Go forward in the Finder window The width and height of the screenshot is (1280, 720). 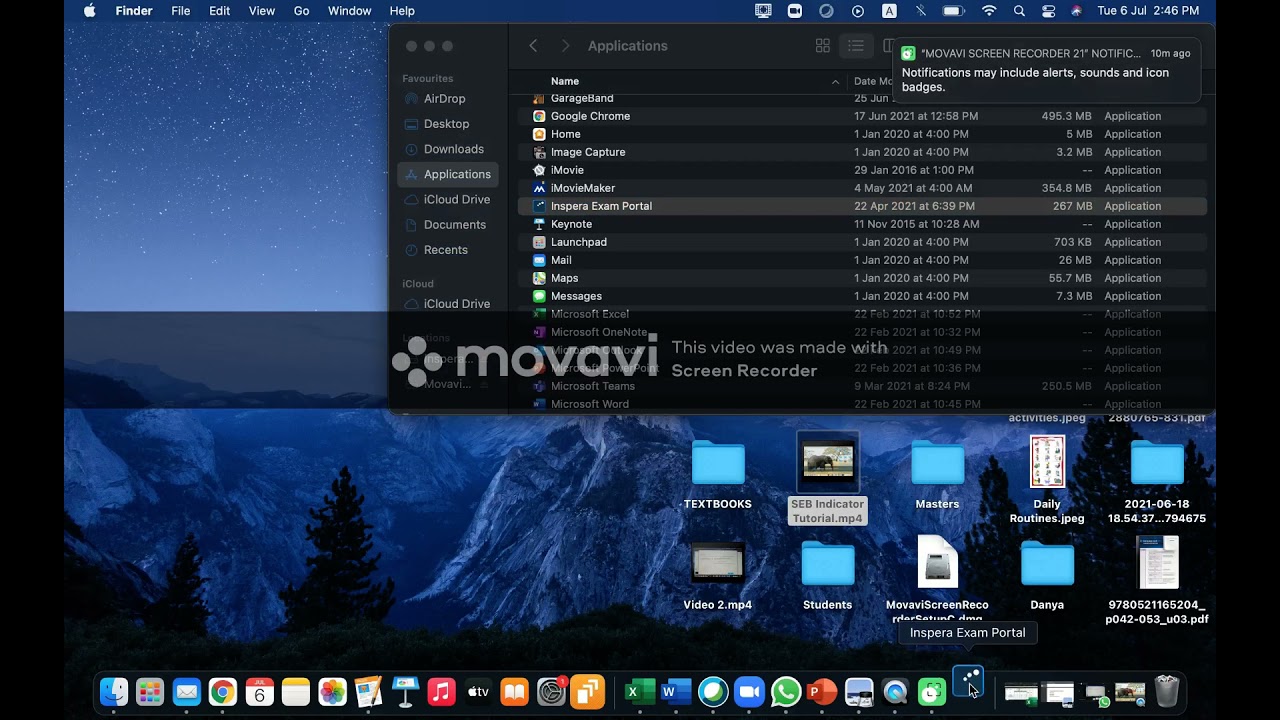point(565,46)
